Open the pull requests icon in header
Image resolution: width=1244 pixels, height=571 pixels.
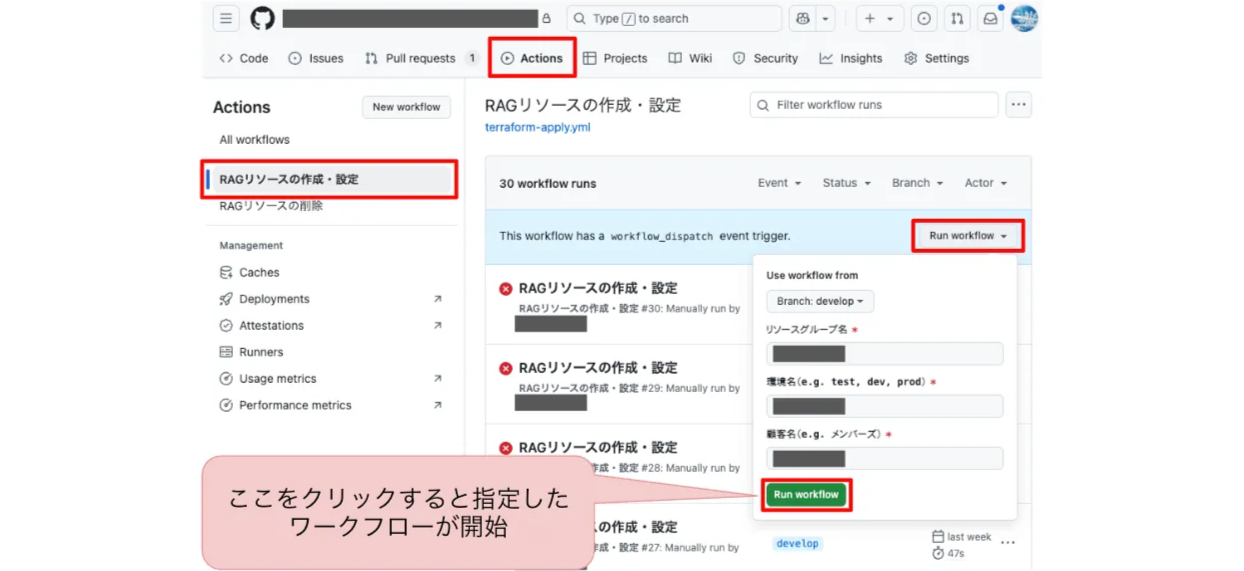[957, 18]
